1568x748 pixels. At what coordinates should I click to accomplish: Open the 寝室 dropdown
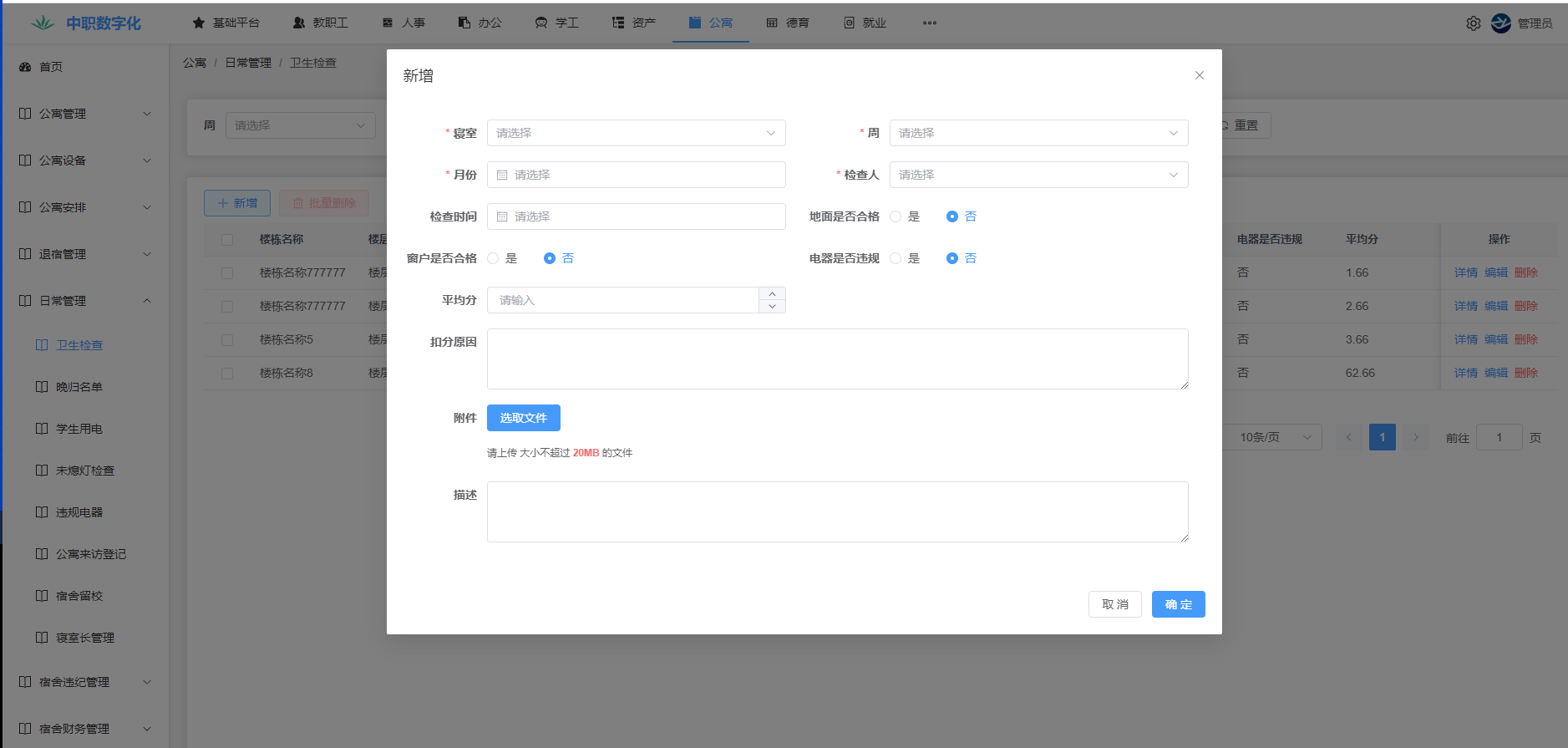pos(636,133)
